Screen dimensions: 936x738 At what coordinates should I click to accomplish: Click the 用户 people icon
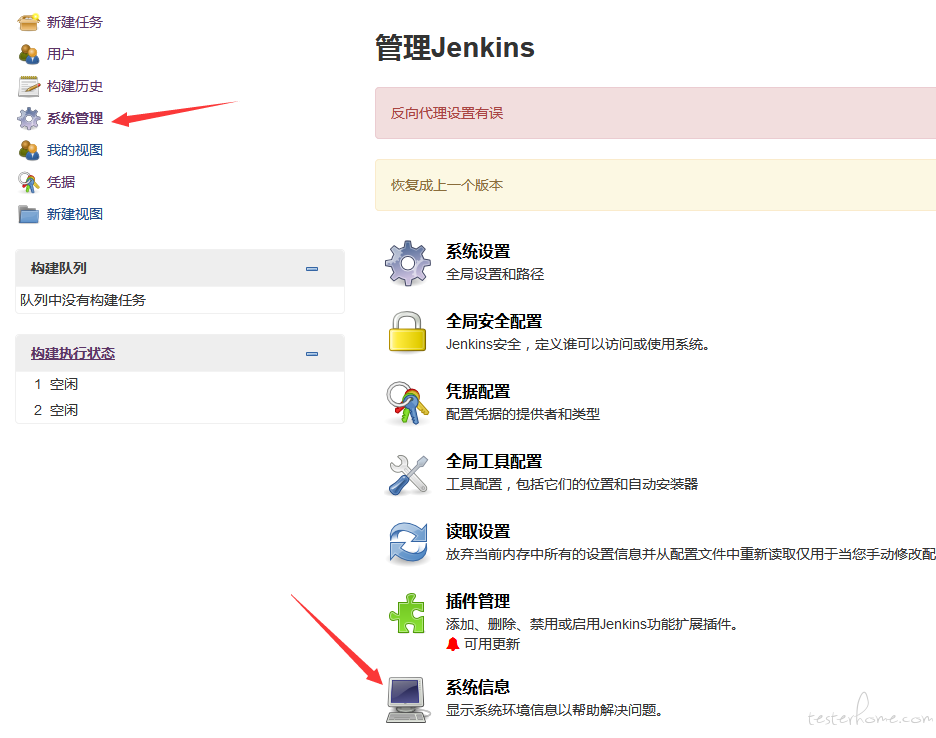pos(29,54)
